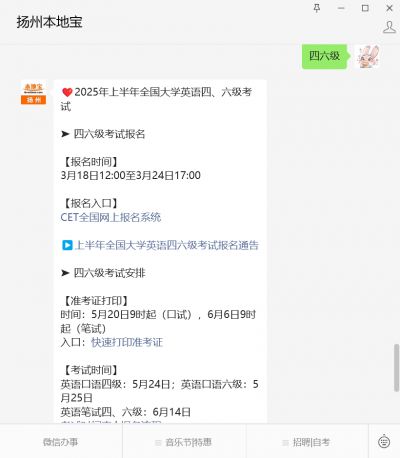Expand the 招聘|自考 menu
This screenshot has height=458, width=400.
[x=306, y=442]
